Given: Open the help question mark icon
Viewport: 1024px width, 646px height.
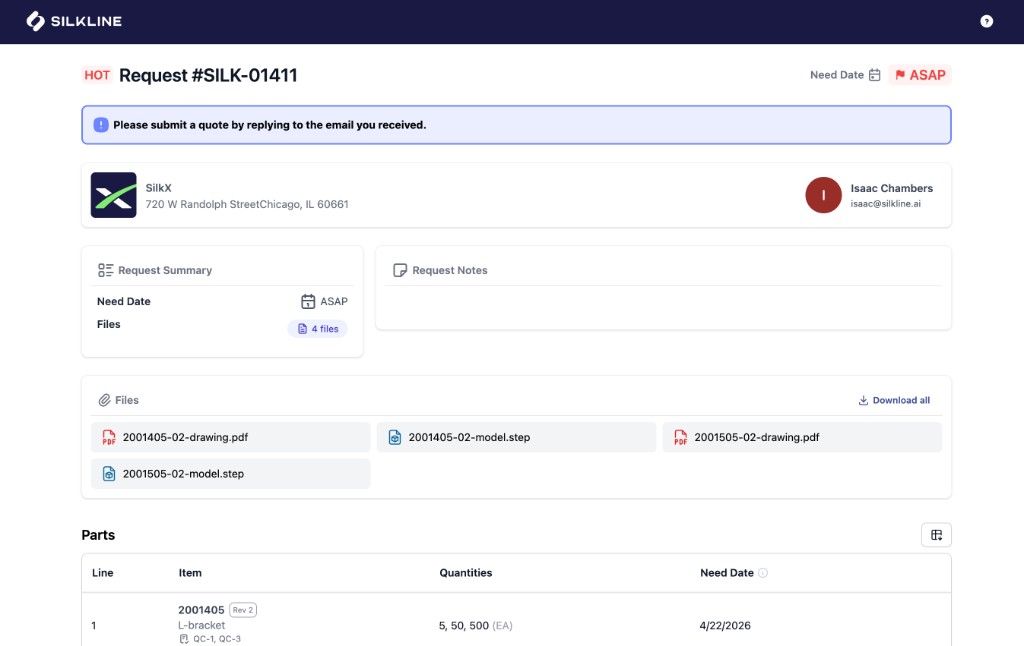Looking at the screenshot, I should [x=986, y=22].
